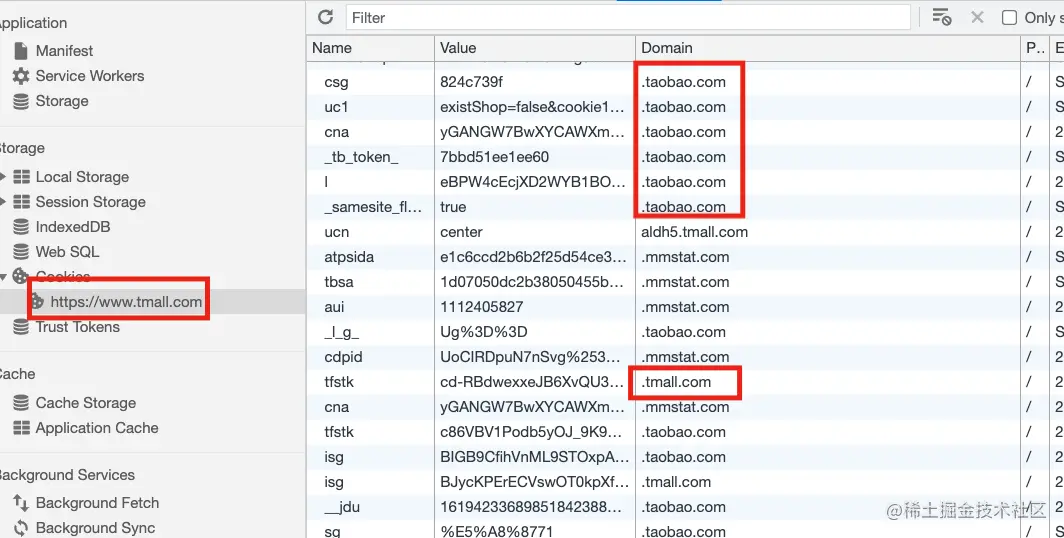
Task: Click value Ug%3D%3D
Action: [483, 332]
